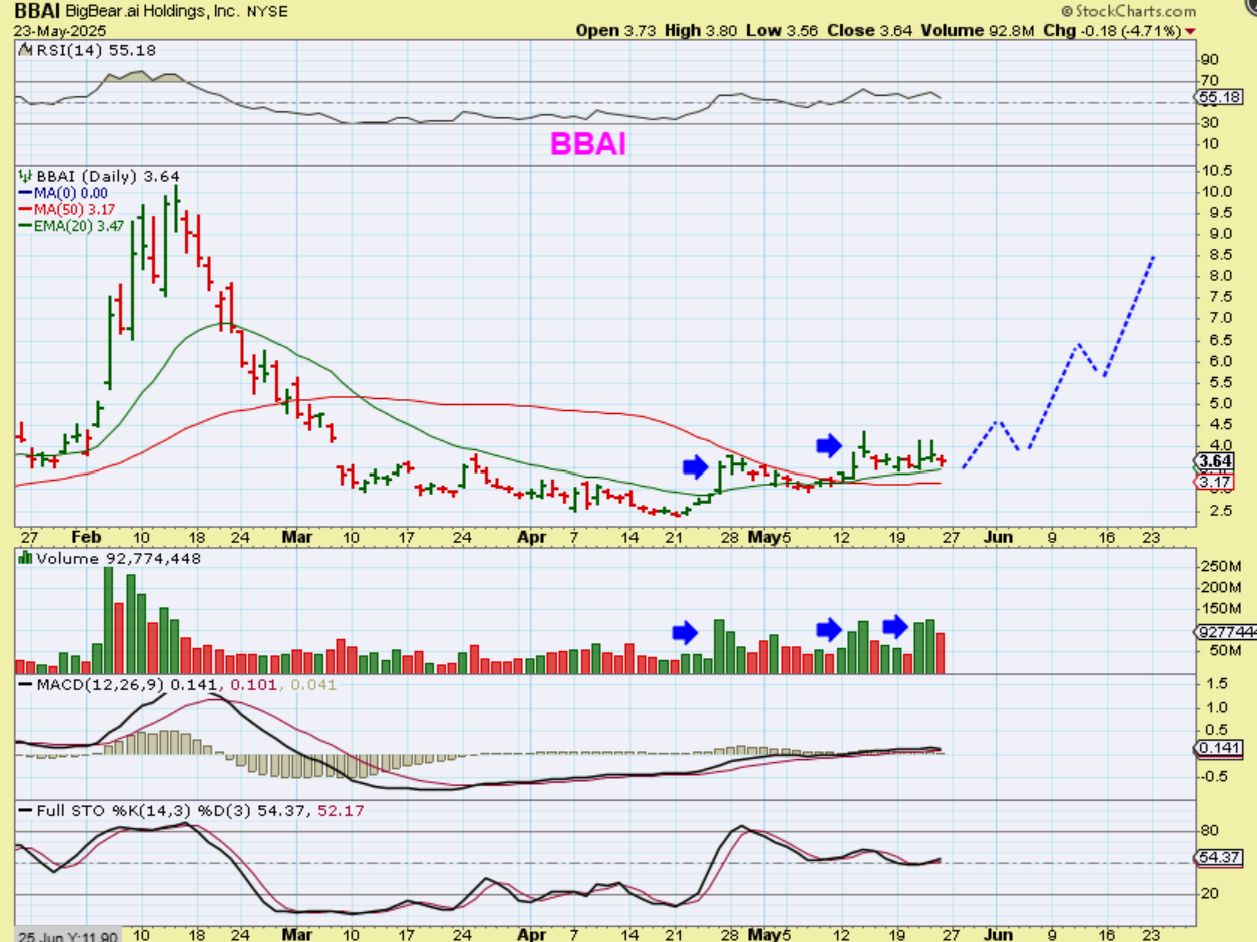Click the tallest green February volume bar
The image size is (1257, 942).
tap(109, 620)
